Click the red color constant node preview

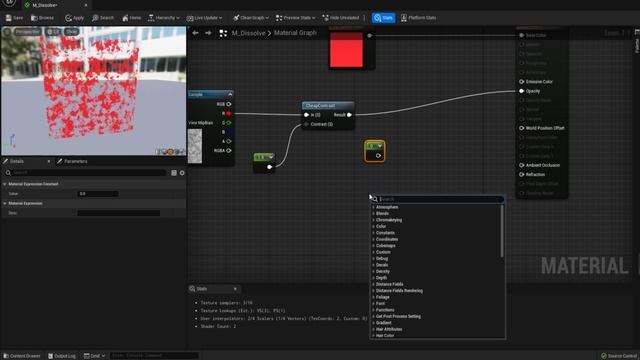click(x=346, y=50)
